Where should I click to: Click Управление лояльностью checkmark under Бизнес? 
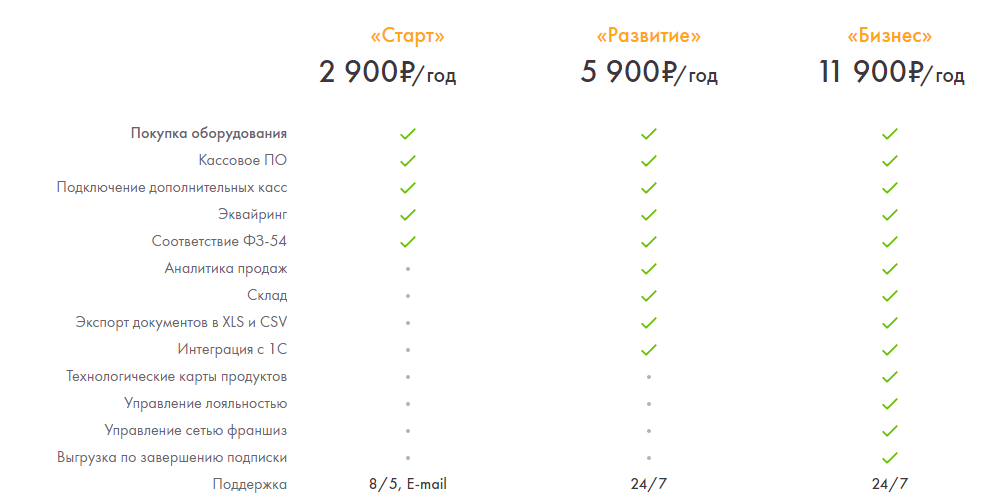point(889,403)
